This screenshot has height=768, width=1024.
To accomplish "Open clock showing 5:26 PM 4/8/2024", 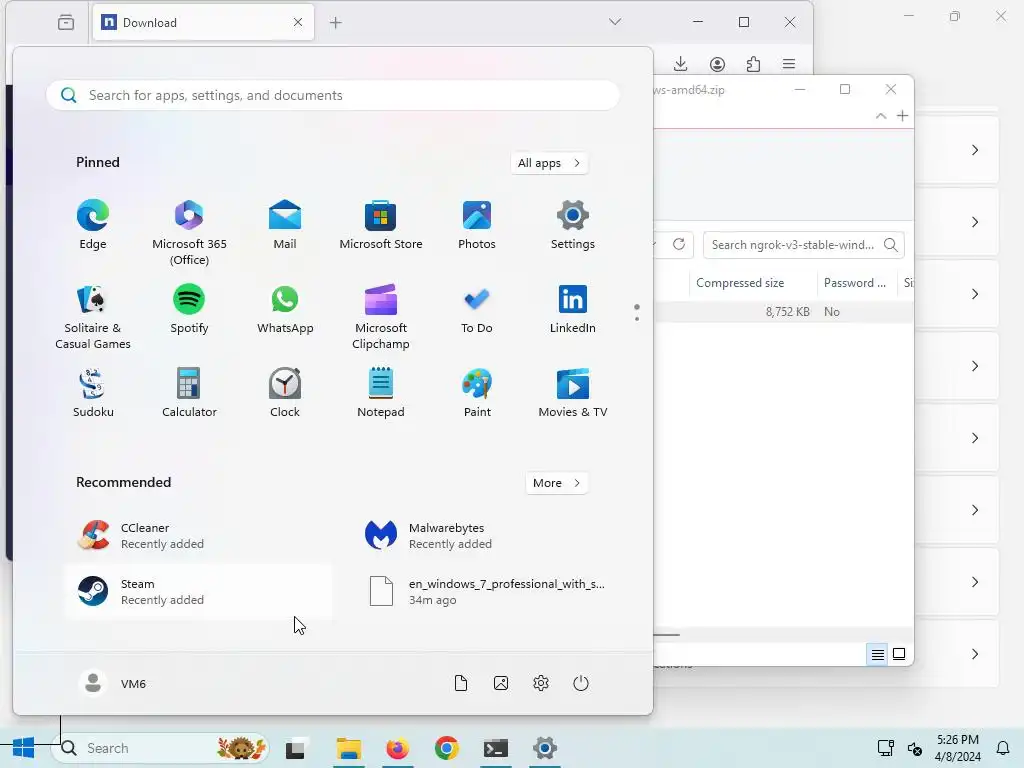I will 957,748.
